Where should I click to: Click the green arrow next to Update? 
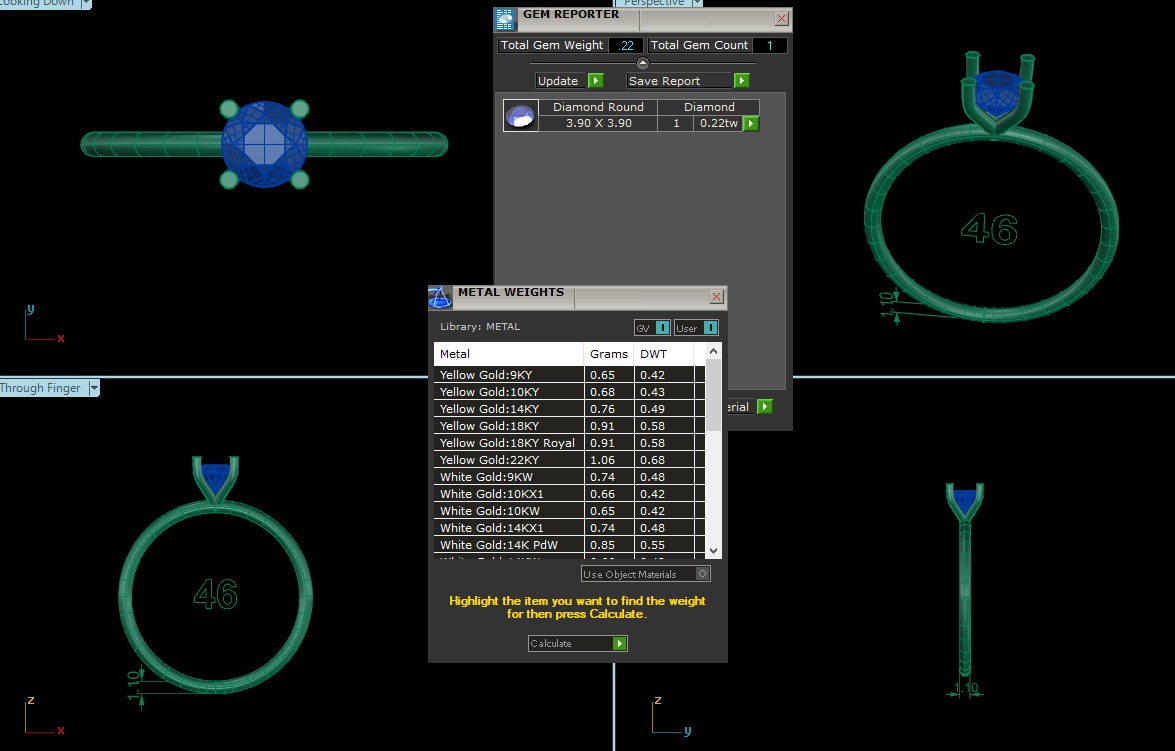[595, 81]
